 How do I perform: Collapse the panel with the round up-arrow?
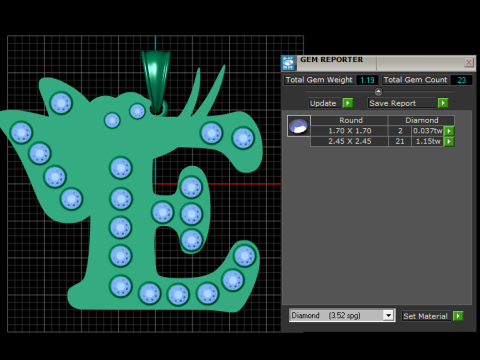tap(378, 91)
